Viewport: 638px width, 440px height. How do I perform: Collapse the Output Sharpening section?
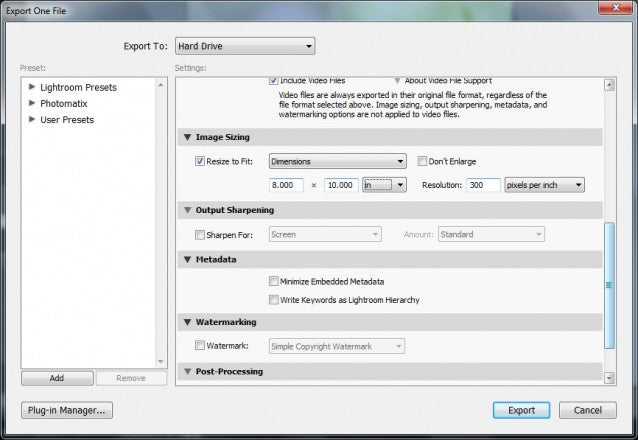click(187, 211)
